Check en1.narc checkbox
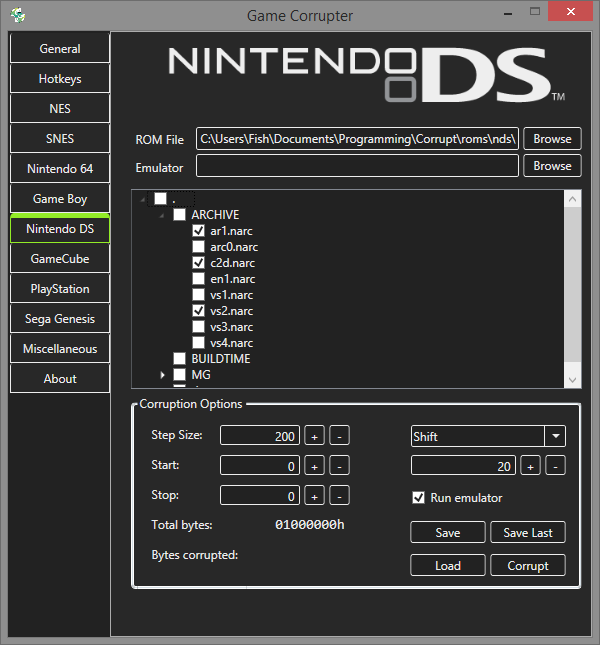The image size is (600, 645). click(x=199, y=279)
